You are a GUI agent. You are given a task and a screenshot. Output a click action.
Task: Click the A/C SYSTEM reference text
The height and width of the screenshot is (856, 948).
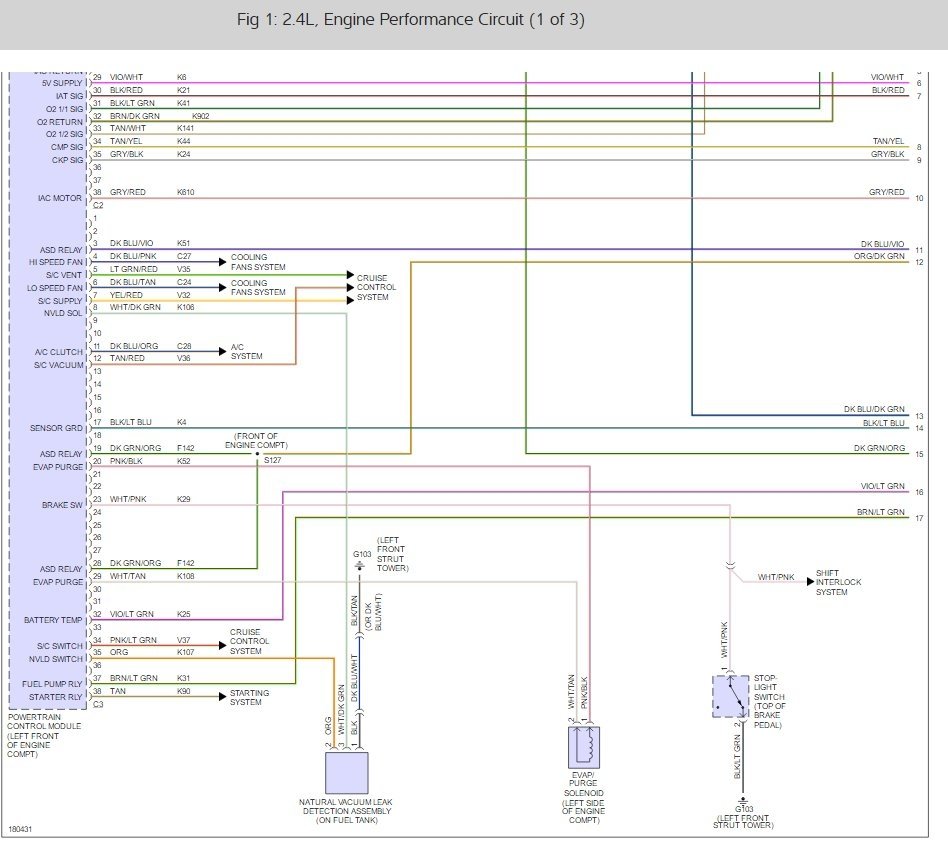pos(247,351)
